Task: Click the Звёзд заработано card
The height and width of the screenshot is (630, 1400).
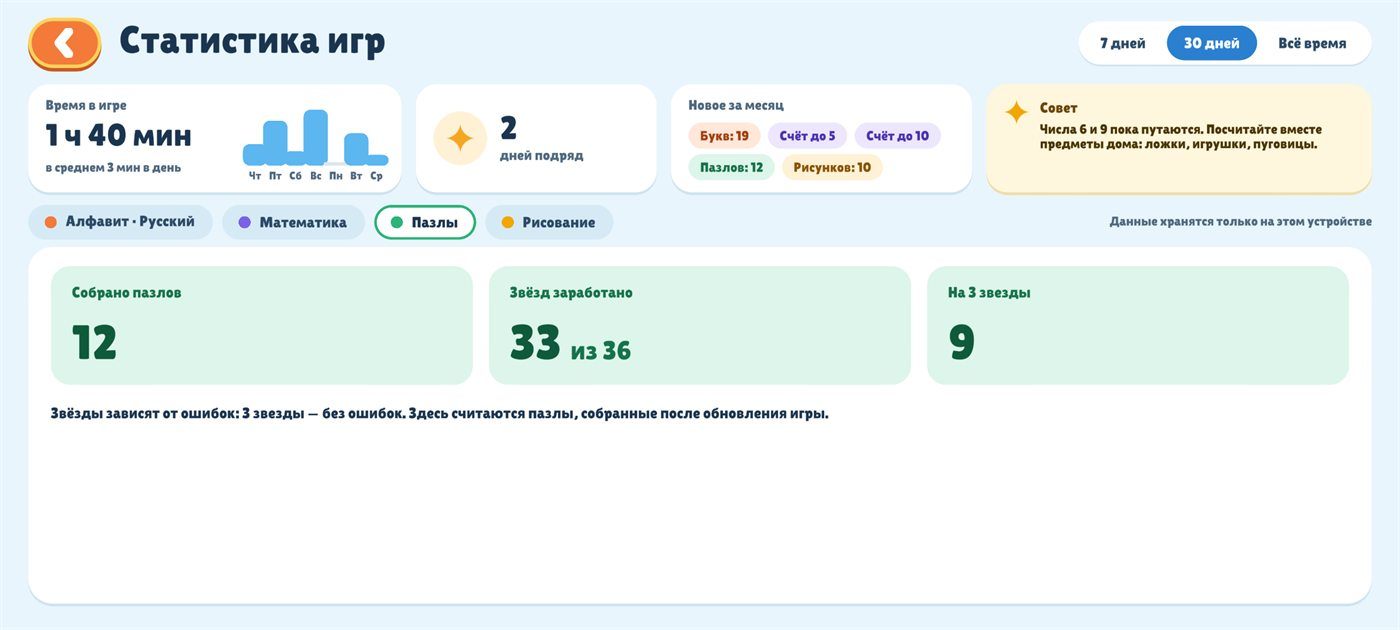Action: pyautogui.click(x=700, y=325)
